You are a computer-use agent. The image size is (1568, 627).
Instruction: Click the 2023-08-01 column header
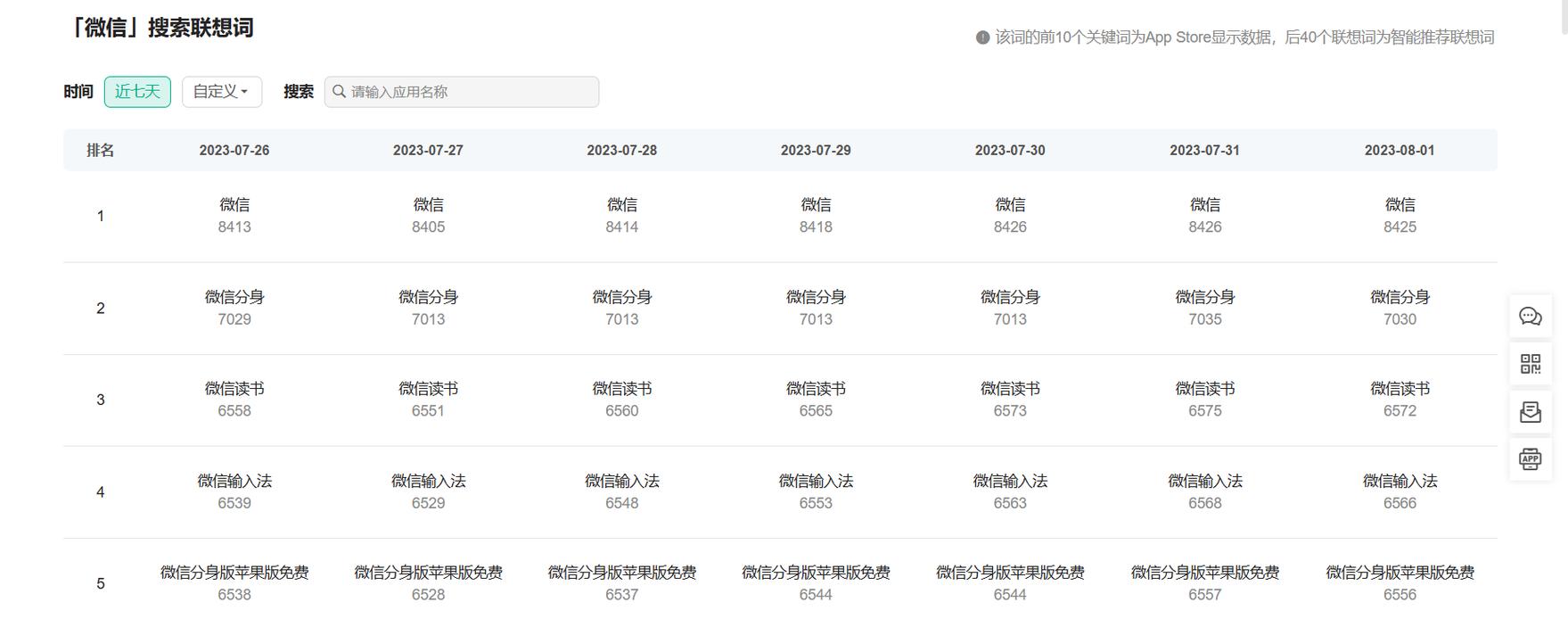(x=1399, y=151)
